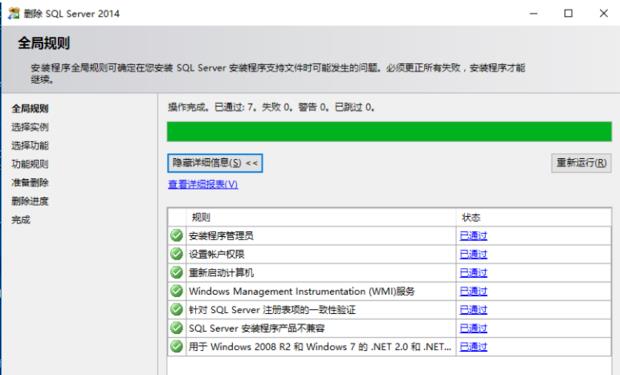Click check icon for .NET 2.0 rule

176,347
